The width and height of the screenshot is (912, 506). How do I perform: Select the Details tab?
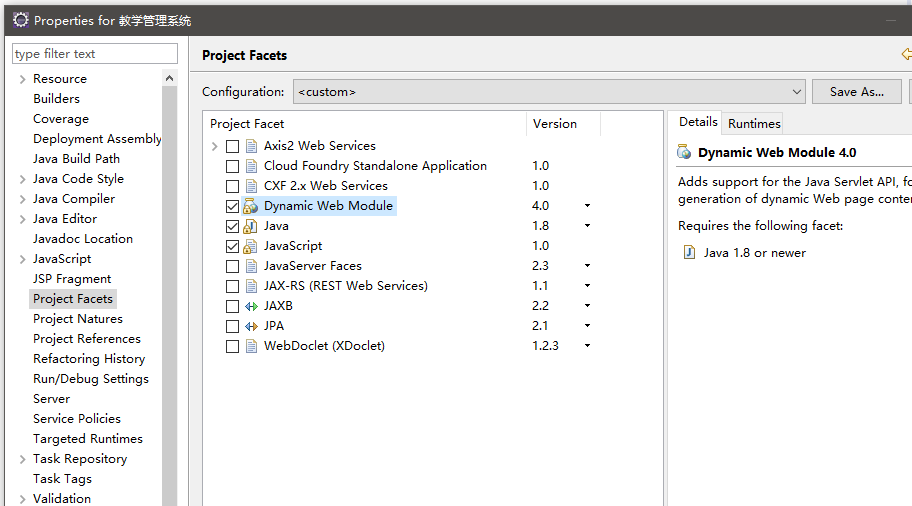point(698,122)
